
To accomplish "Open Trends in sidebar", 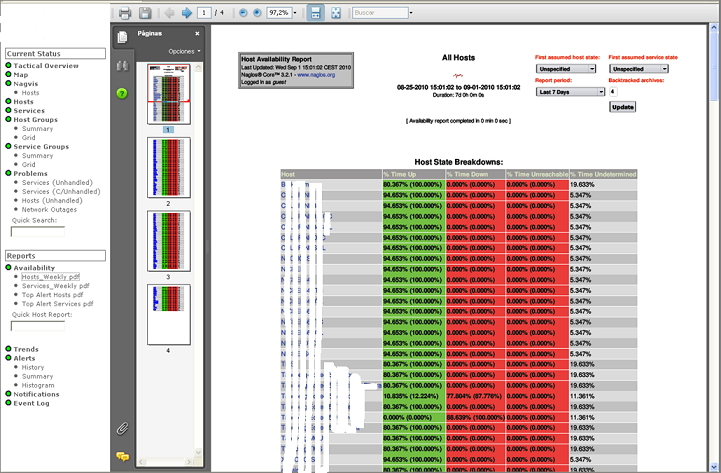I will click(26, 349).
